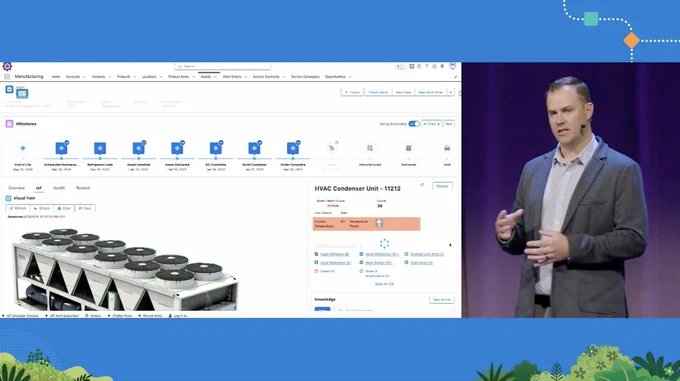Expand the Product Items nav dropdown arrow
680x381 pixels.
193,77
